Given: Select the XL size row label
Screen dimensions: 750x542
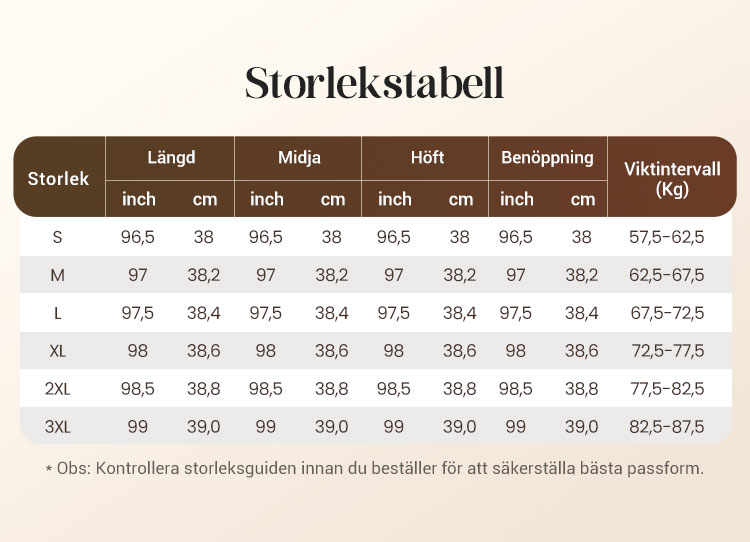Looking at the screenshot, I should tap(58, 351).
